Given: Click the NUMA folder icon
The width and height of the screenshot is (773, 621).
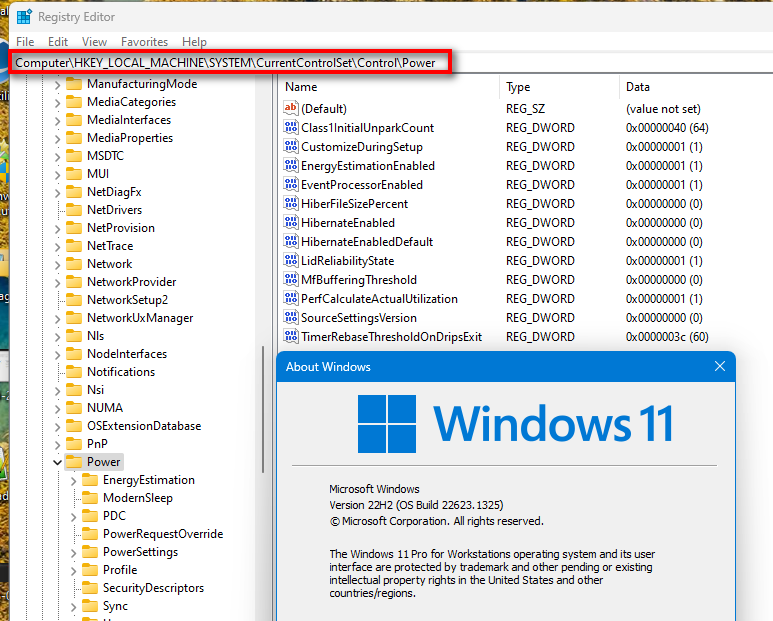Looking at the screenshot, I should (x=74, y=408).
